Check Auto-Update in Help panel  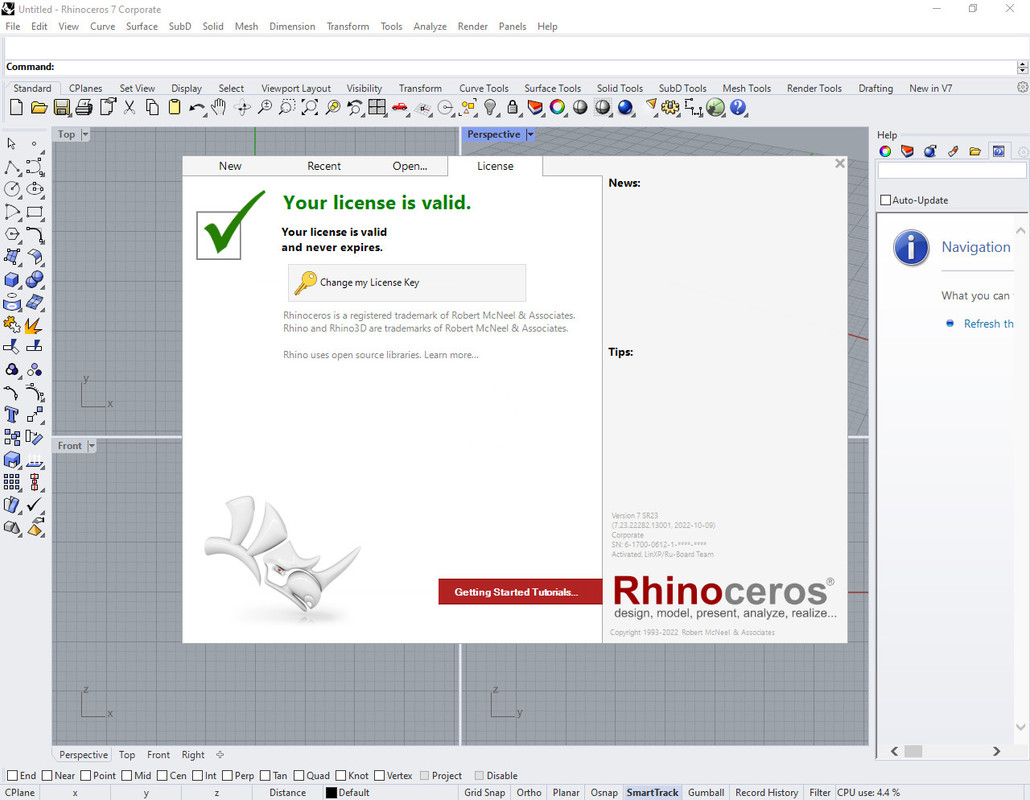point(885,200)
